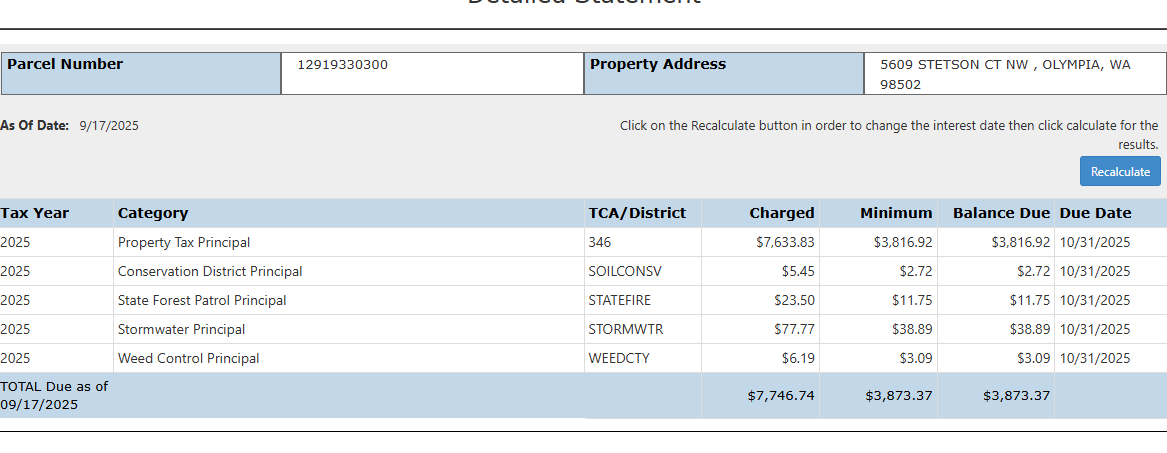The height and width of the screenshot is (453, 1167).
Task: Click the State Forest Patrol Principal row
Action: [202, 300]
